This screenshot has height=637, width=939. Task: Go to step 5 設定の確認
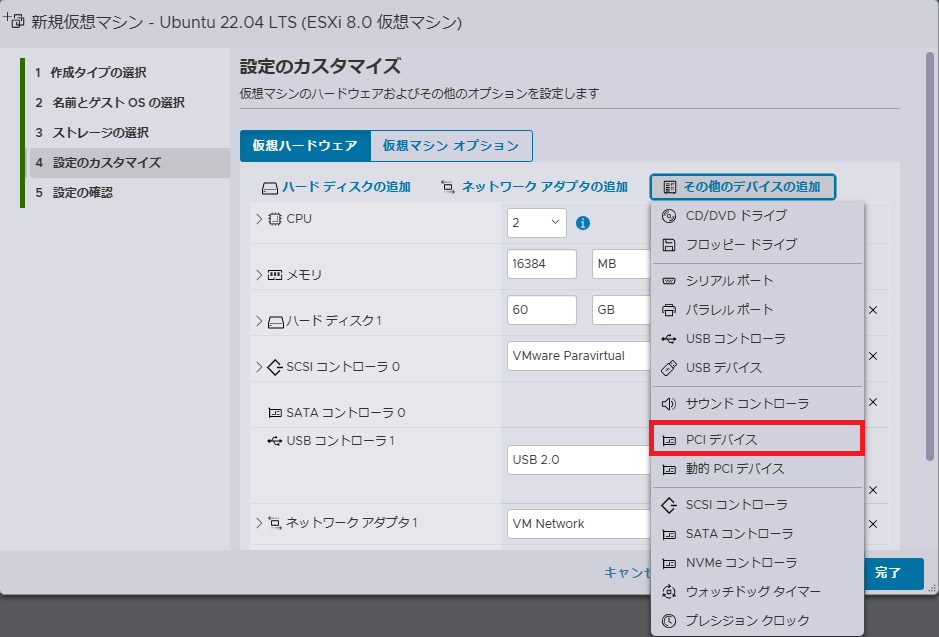74,193
